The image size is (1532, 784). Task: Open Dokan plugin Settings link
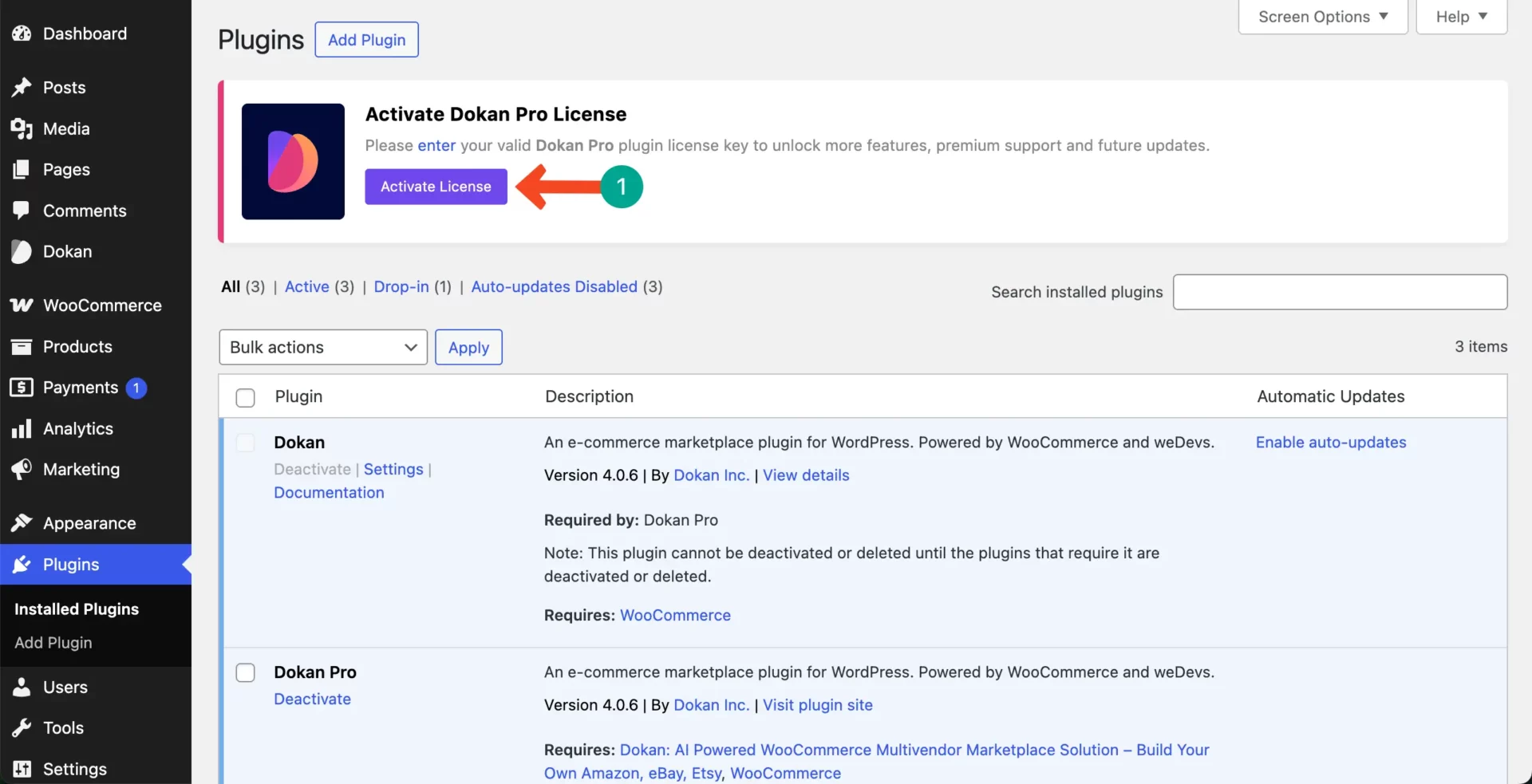393,470
